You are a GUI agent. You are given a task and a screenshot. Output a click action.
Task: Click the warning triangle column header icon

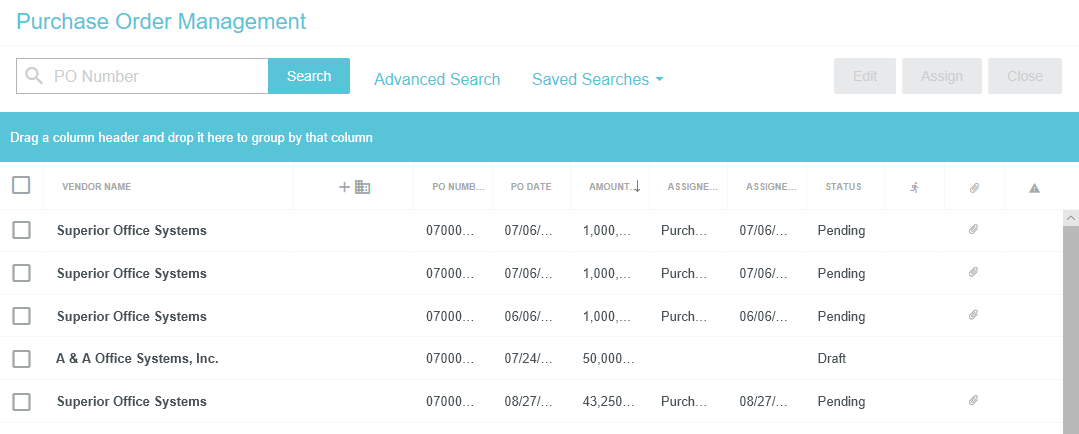pyautogui.click(x=1034, y=187)
